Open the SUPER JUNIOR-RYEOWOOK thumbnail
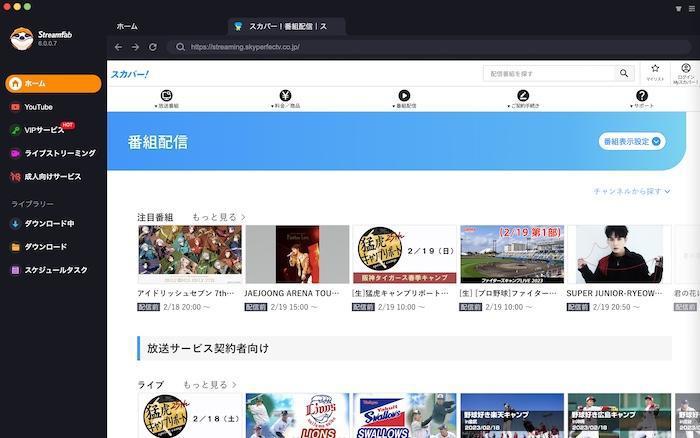 coord(620,254)
